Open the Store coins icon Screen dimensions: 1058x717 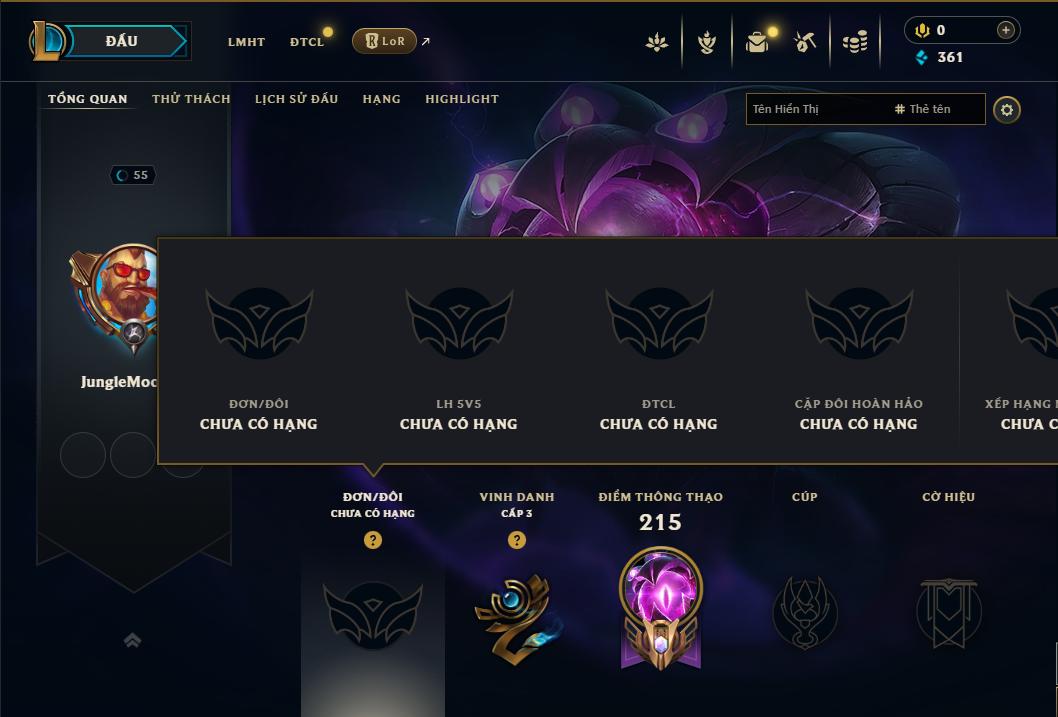click(x=855, y=42)
